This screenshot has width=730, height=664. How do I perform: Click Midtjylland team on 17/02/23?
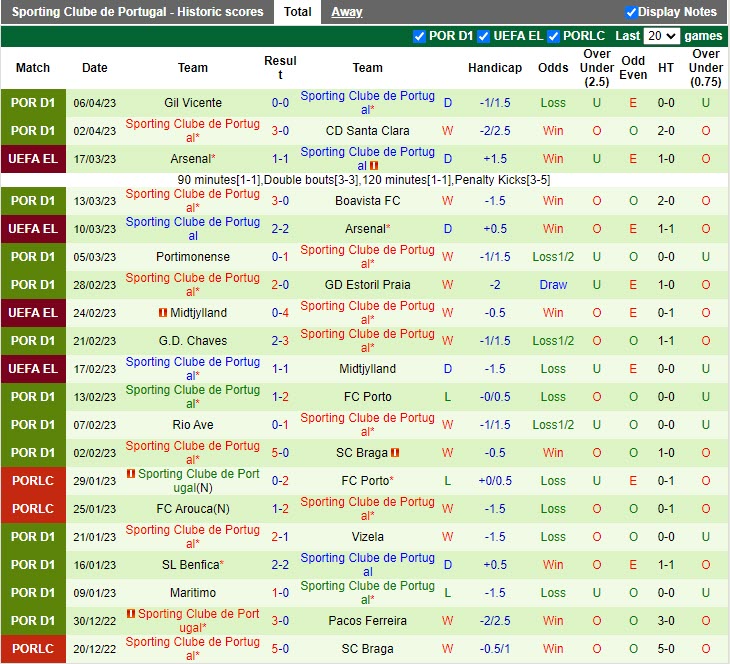click(367, 369)
